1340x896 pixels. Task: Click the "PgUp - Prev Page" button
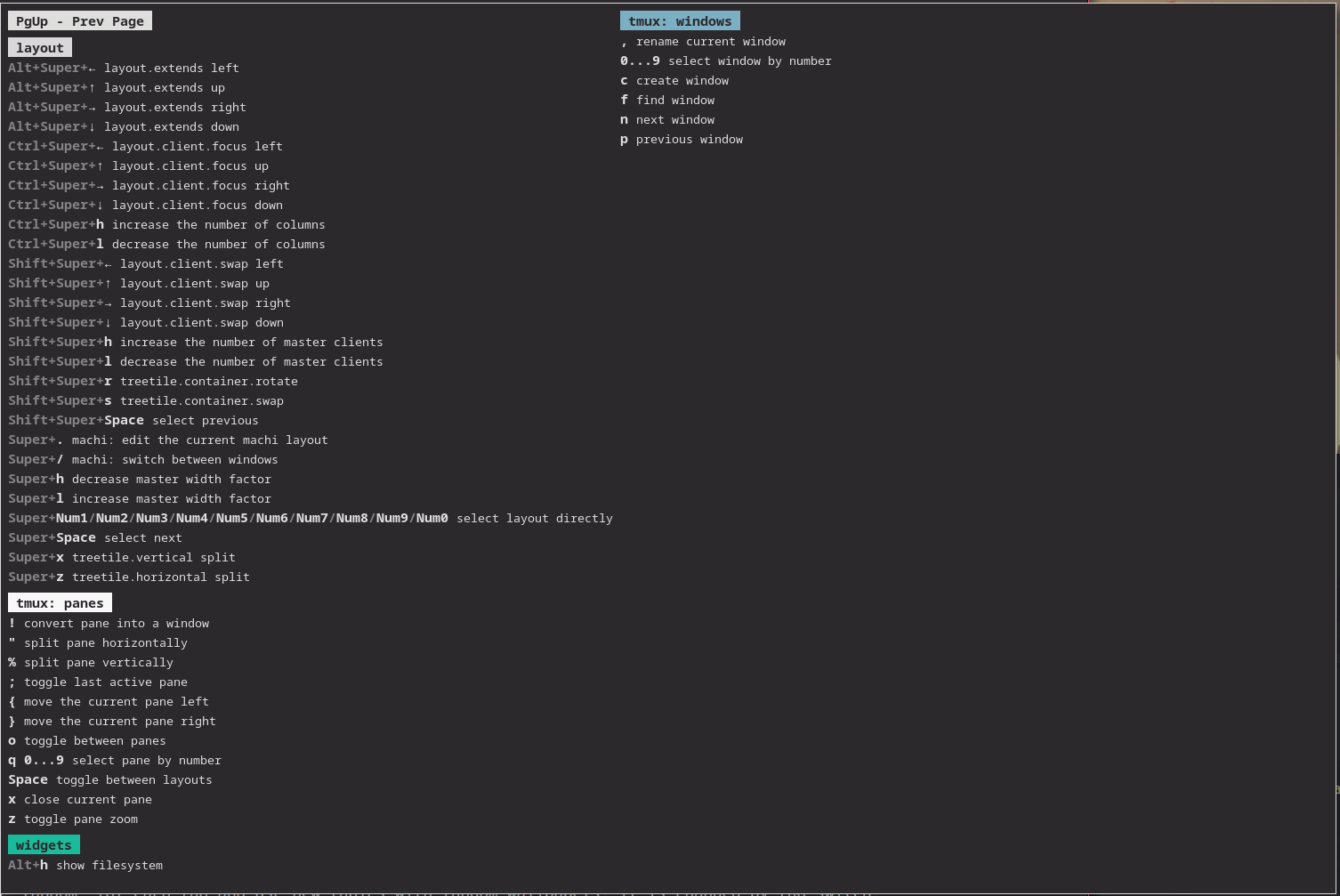[79, 20]
